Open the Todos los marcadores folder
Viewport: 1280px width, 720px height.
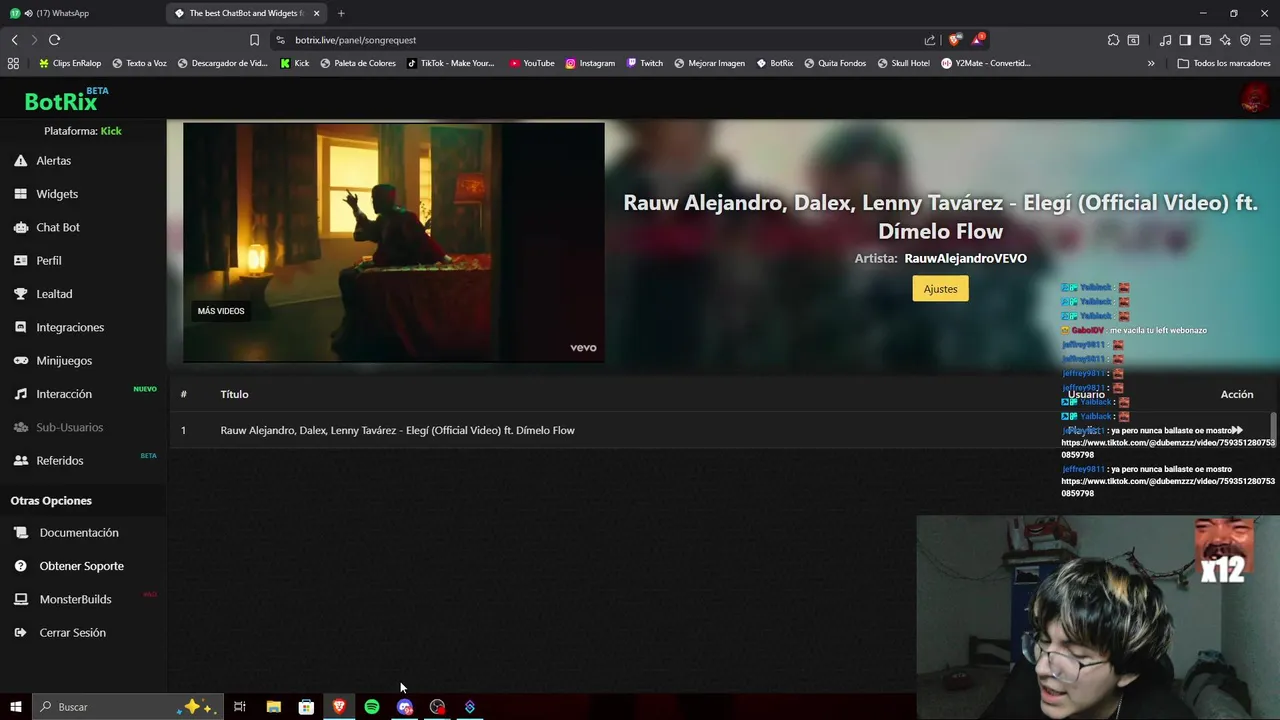click(1224, 63)
